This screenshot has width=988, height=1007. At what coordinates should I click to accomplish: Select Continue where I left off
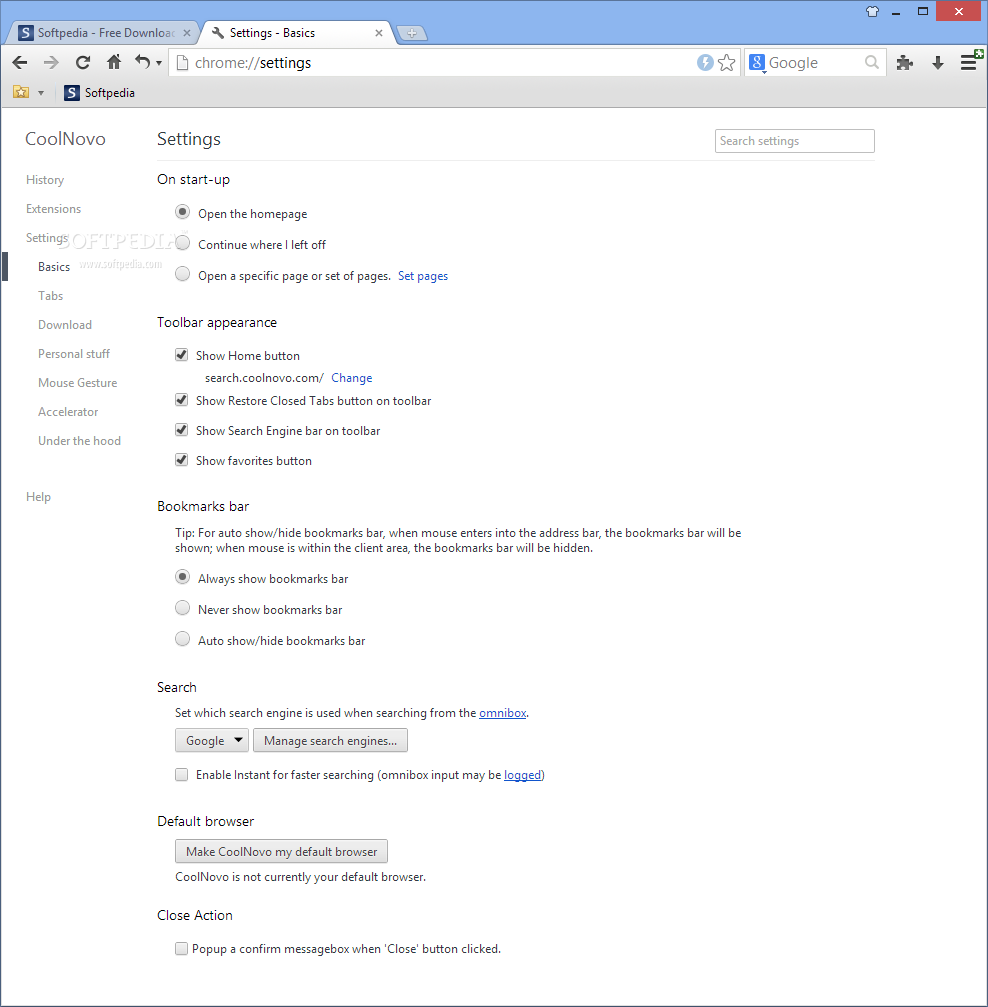pyautogui.click(x=182, y=242)
